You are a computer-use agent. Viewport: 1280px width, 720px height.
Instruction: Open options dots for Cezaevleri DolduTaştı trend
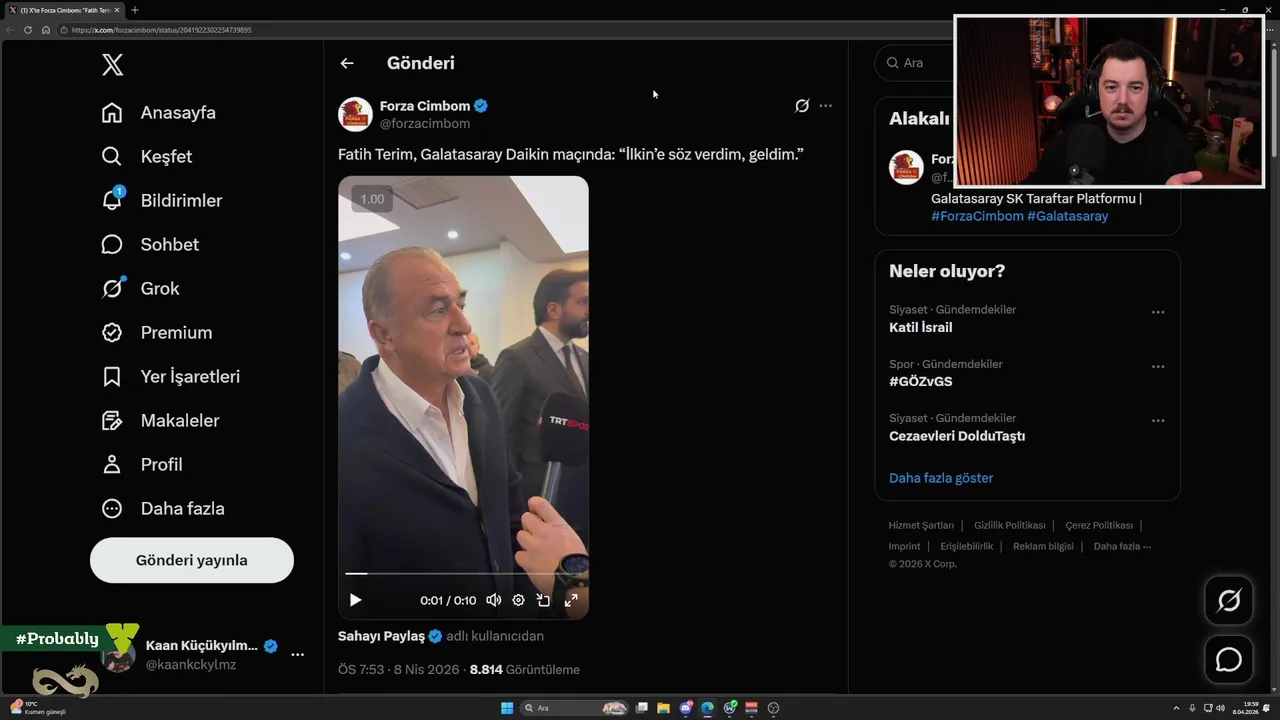coord(1158,420)
